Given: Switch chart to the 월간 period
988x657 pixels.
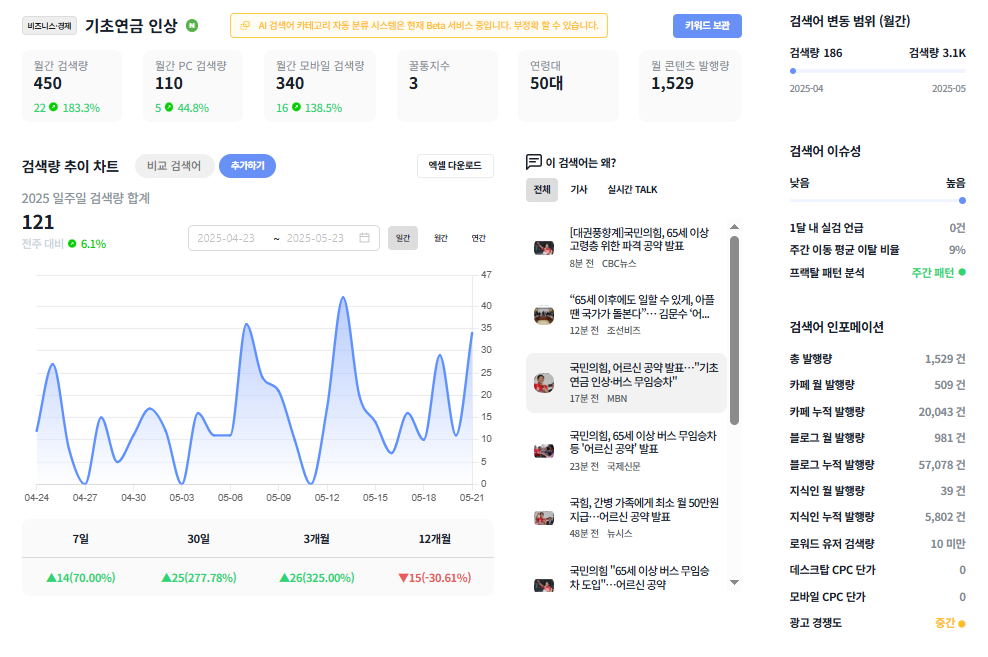Looking at the screenshot, I should [x=440, y=238].
